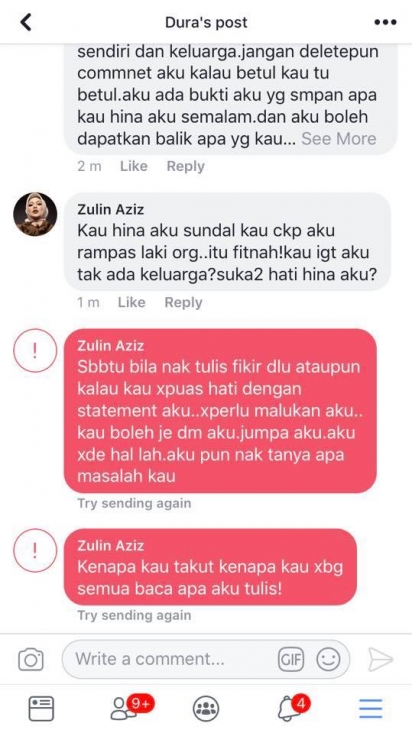Tap Try sending again under Sbbtu comment

click(134, 503)
